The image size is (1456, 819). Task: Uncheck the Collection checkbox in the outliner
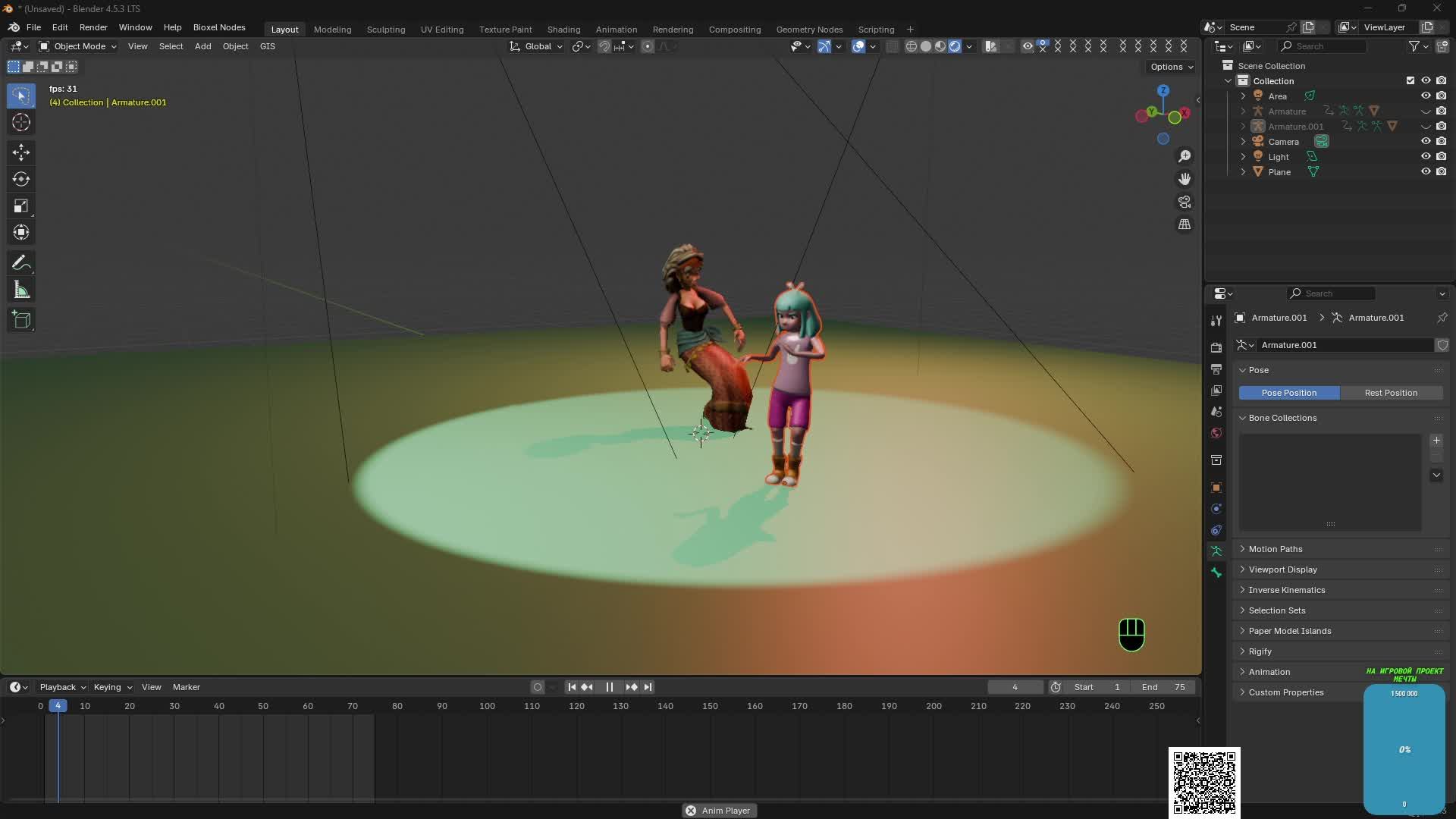coord(1410,80)
